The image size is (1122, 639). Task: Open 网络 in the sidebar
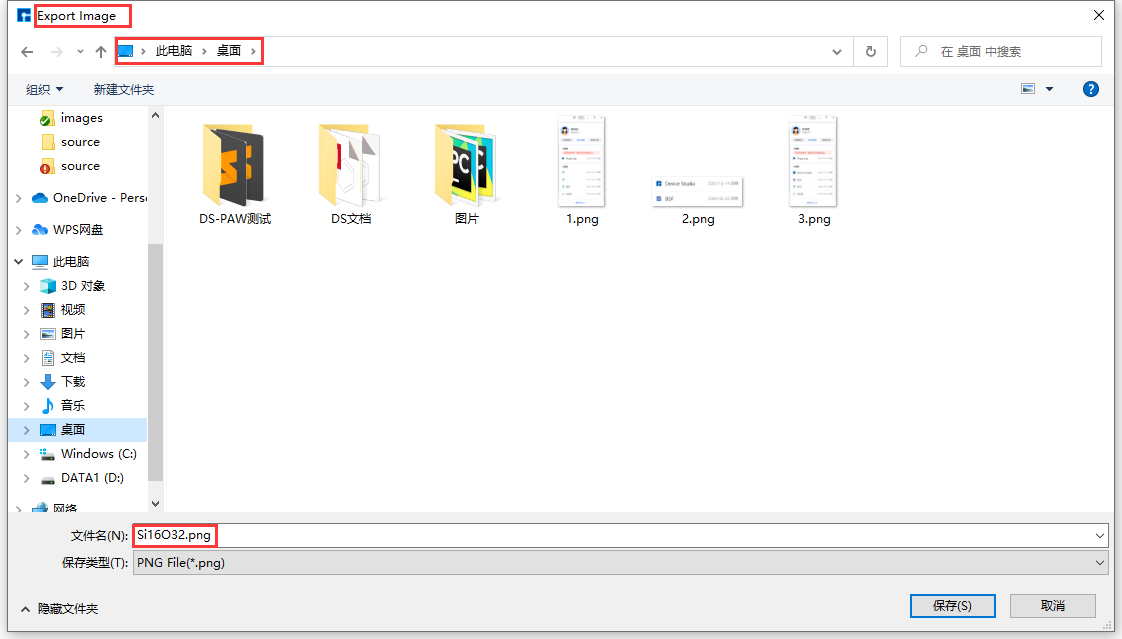point(54,507)
